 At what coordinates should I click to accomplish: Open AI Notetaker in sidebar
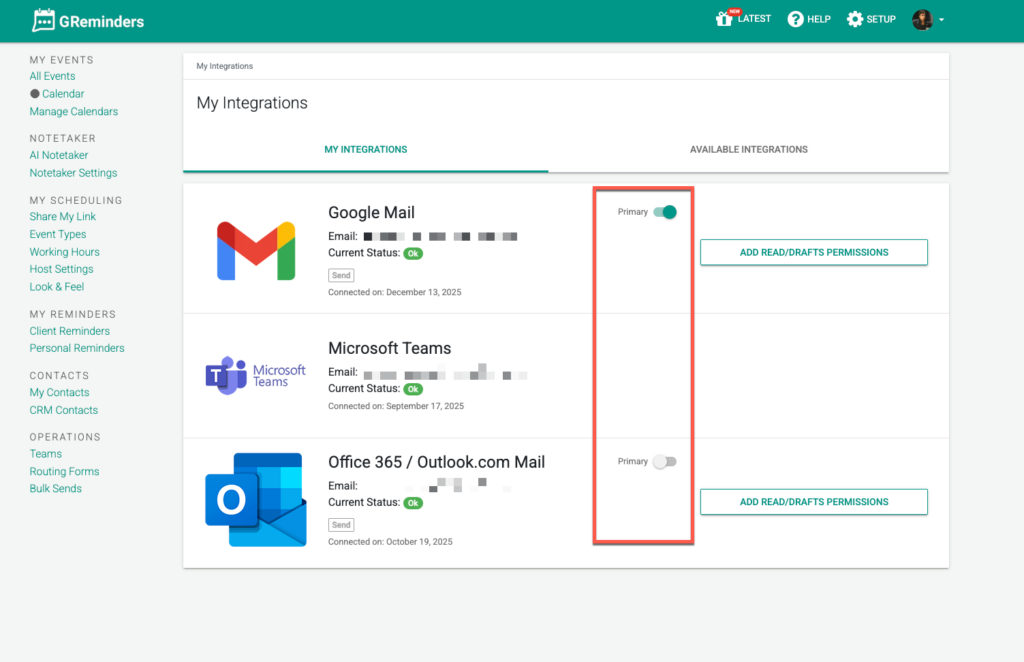click(x=59, y=155)
